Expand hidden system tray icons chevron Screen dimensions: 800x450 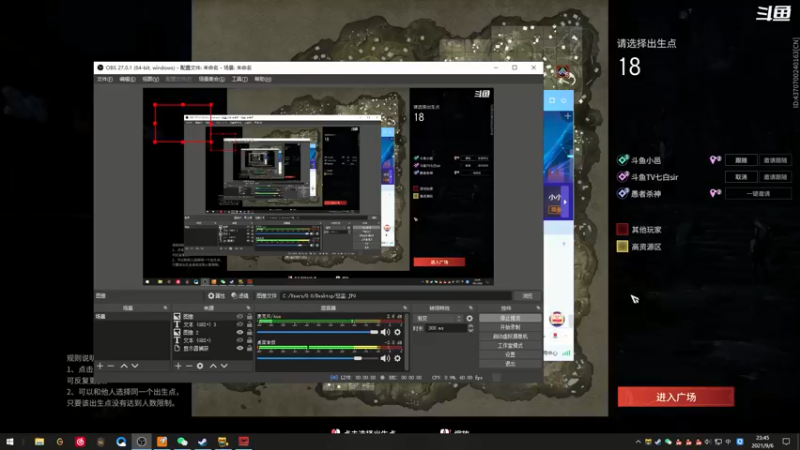click(x=638, y=442)
